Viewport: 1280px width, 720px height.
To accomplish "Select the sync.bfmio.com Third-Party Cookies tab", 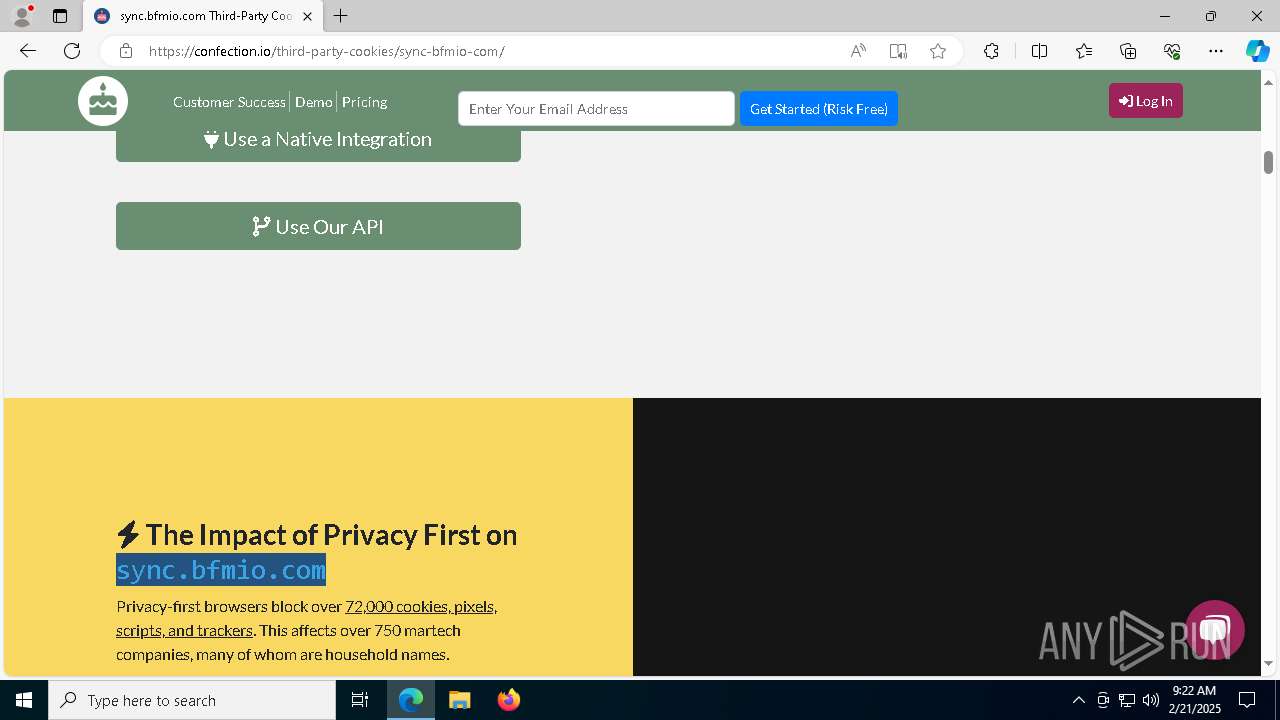I will tap(203, 16).
